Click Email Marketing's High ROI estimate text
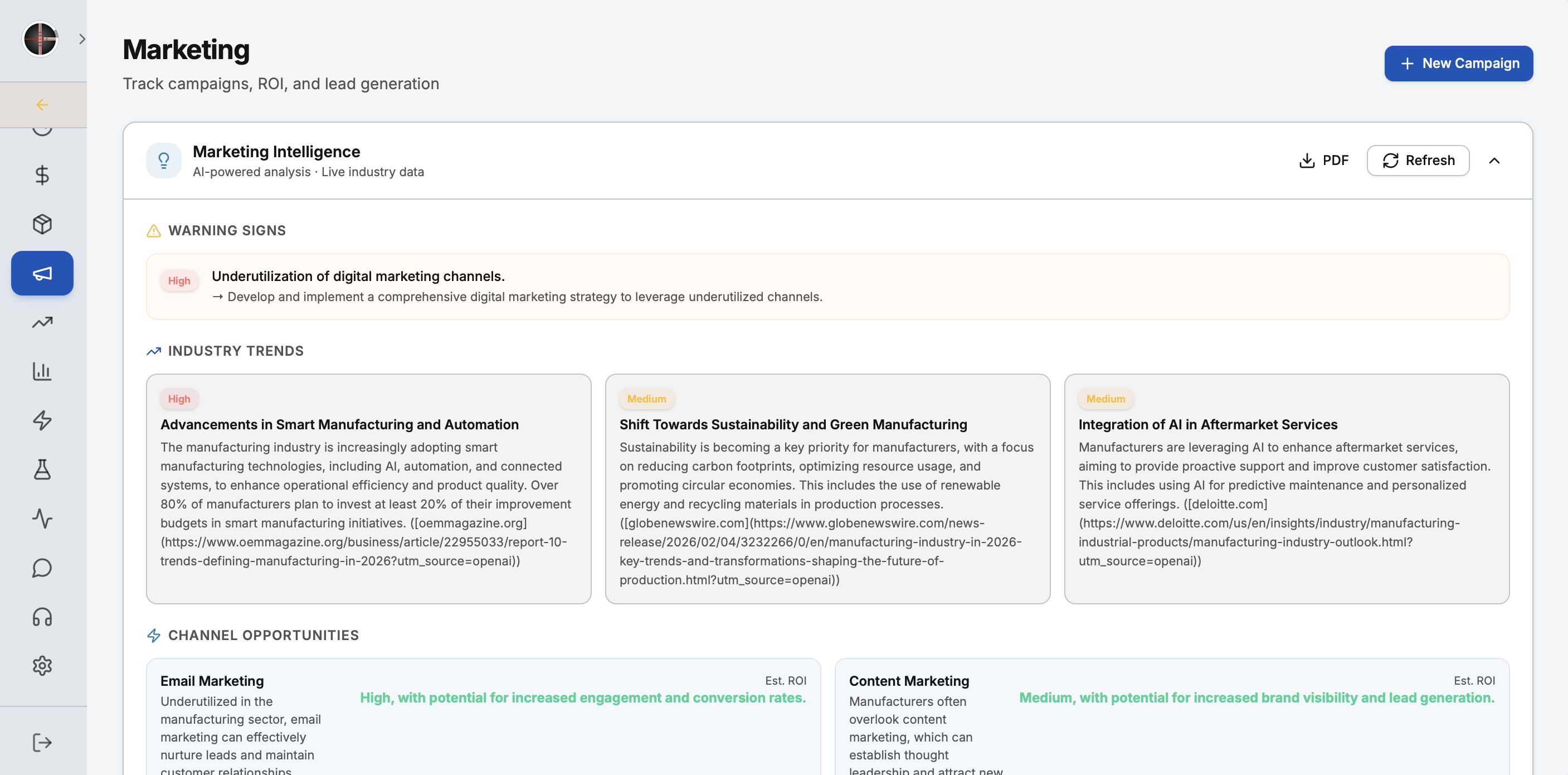 [x=582, y=698]
